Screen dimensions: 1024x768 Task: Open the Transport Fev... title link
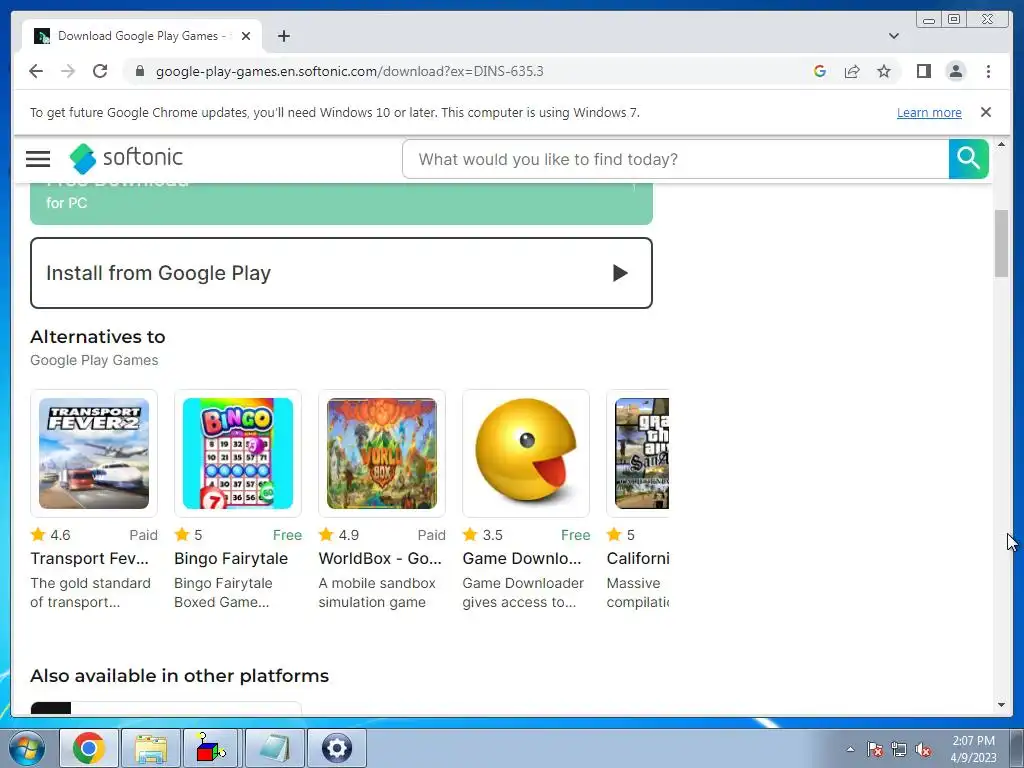click(89, 558)
